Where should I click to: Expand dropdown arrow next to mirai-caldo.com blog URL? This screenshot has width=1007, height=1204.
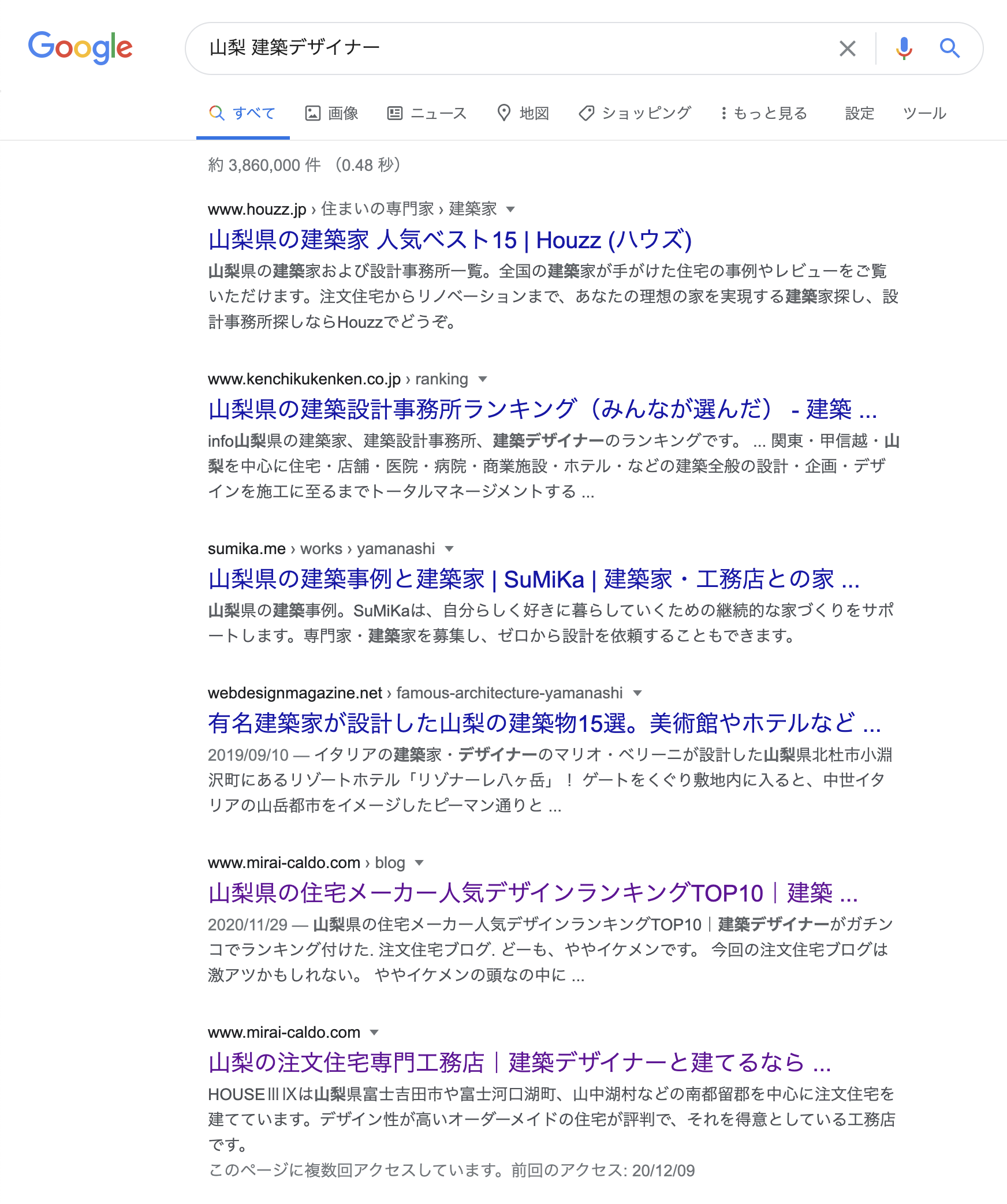coord(420,863)
